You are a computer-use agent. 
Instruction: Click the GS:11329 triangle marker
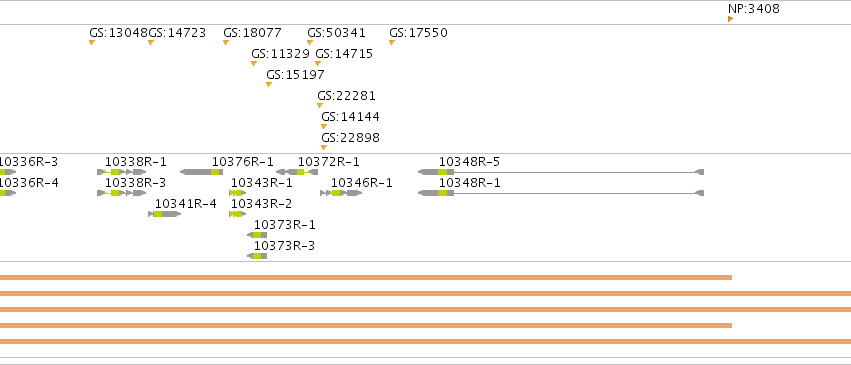pos(253,63)
